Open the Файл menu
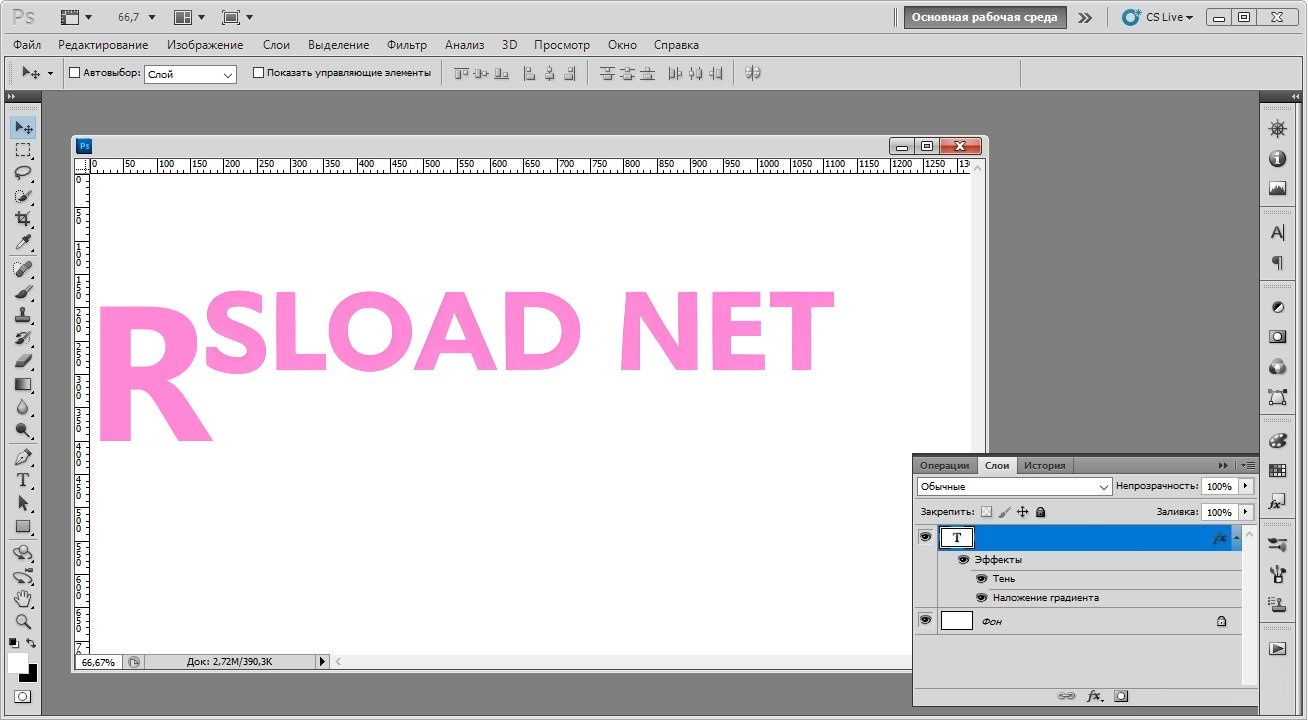The image size is (1308, 720). click(27, 45)
